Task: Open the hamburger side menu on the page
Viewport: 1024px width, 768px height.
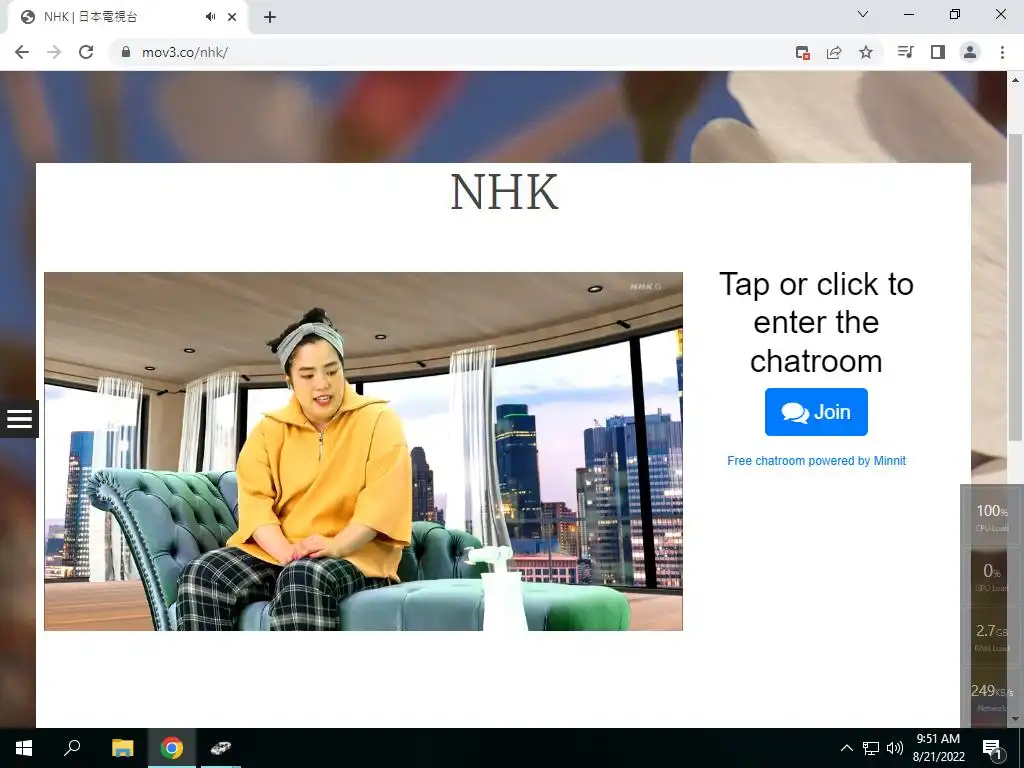Action: pos(19,419)
